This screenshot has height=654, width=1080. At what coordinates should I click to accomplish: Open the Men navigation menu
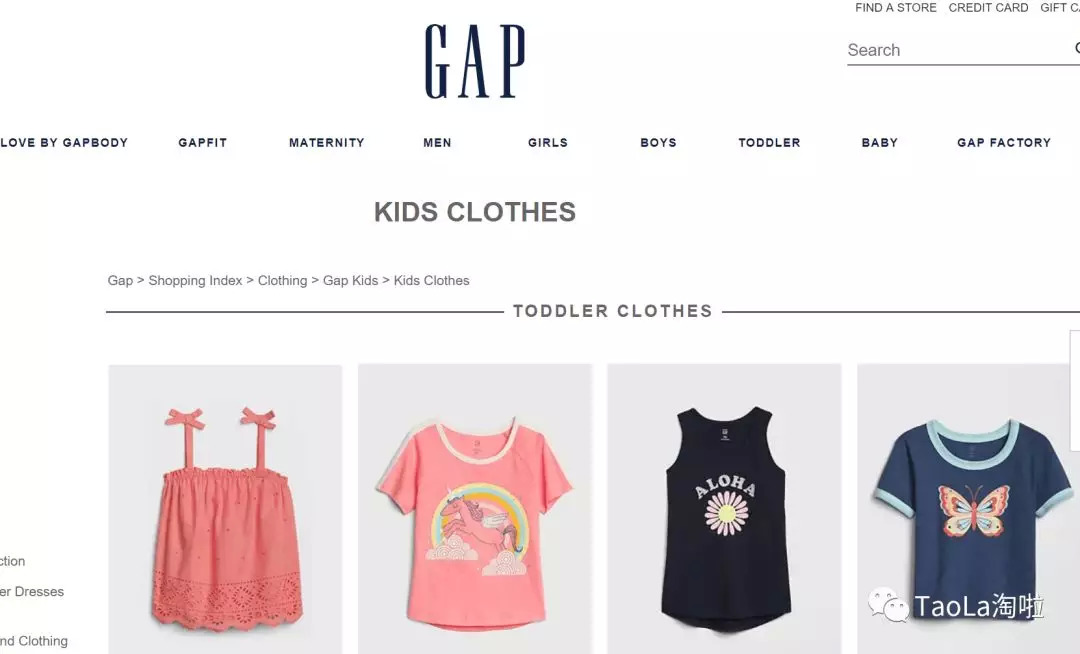(437, 143)
